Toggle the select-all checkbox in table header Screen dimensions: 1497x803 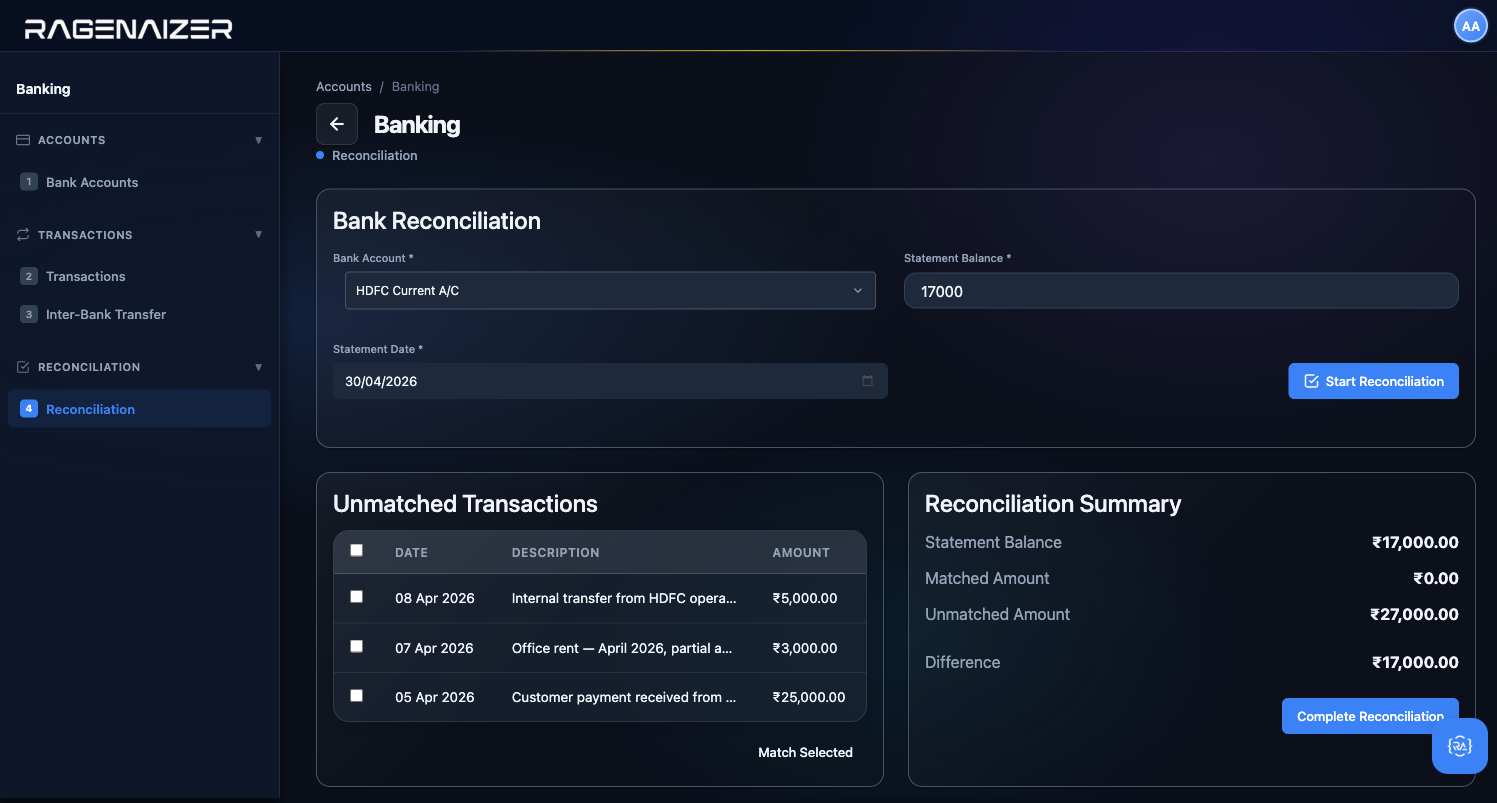point(357,550)
